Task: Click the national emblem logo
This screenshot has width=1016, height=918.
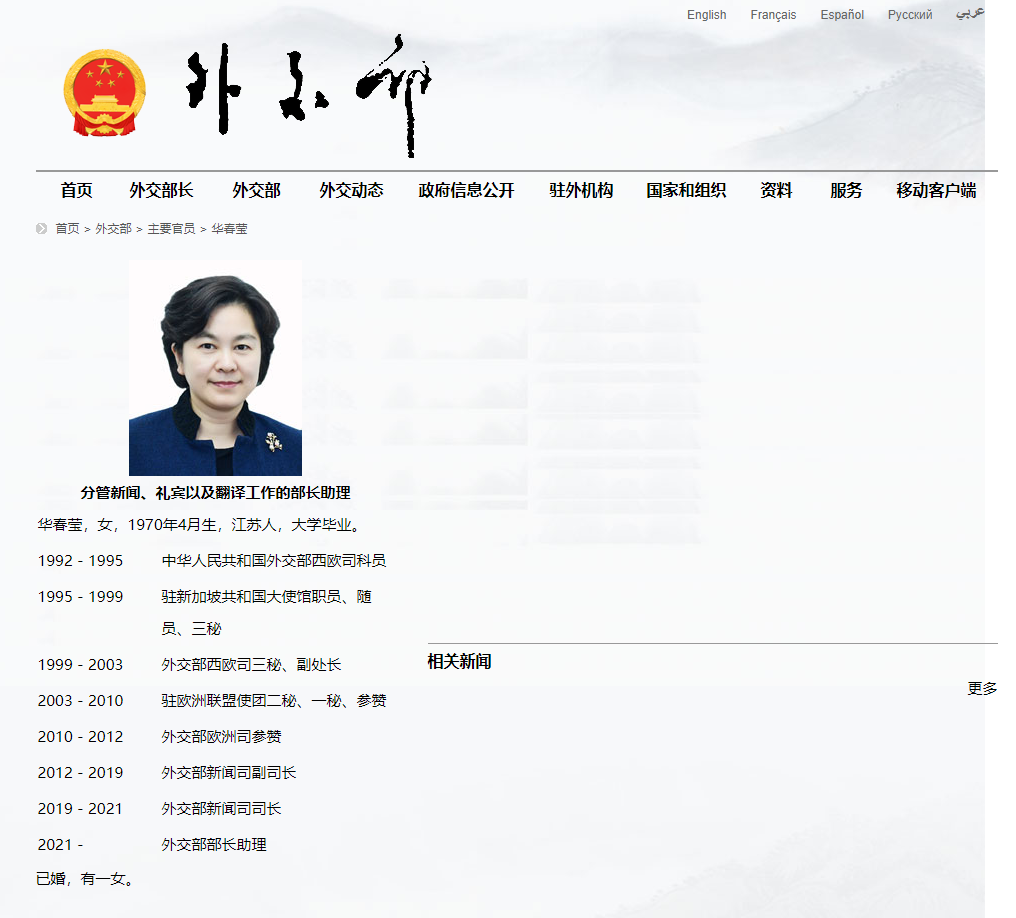Action: pyautogui.click(x=104, y=93)
